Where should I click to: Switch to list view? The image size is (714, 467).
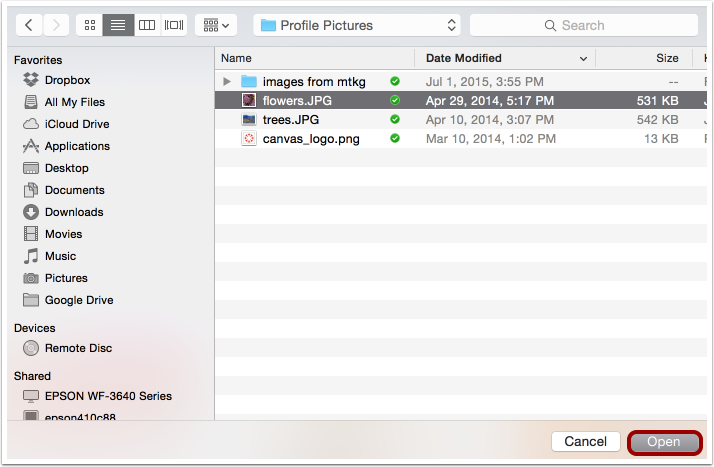click(x=118, y=25)
